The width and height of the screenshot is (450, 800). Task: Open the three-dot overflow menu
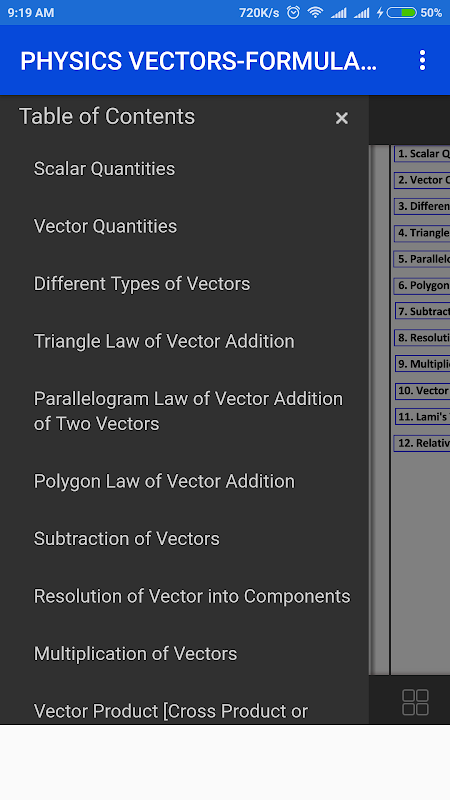(422, 60)
